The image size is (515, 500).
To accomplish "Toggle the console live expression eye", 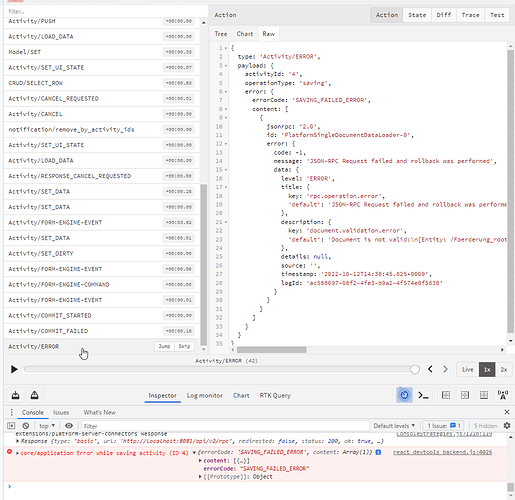I will 69,426.
